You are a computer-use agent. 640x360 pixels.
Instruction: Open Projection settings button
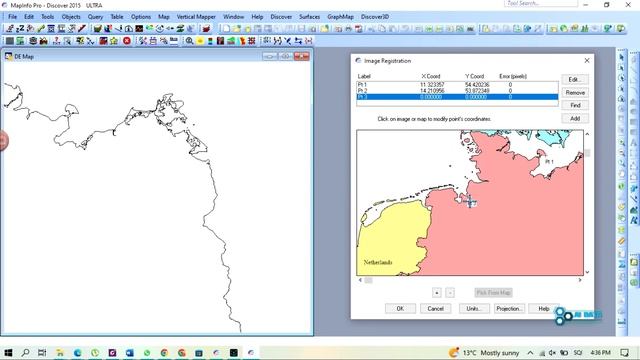click(x=509, y=309)
